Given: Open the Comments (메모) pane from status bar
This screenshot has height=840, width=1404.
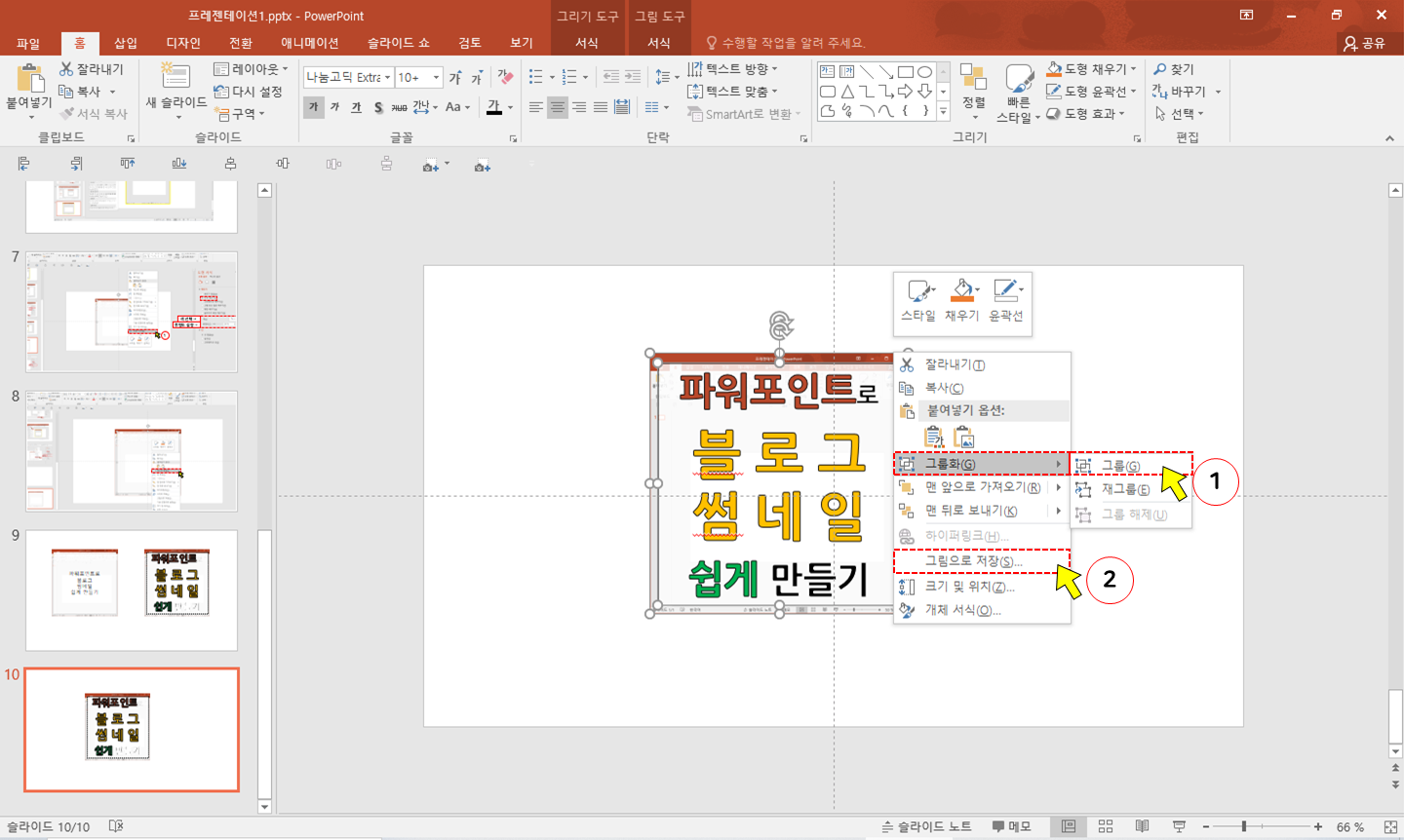Looking at the screenshot, I should pos(1011,826).
